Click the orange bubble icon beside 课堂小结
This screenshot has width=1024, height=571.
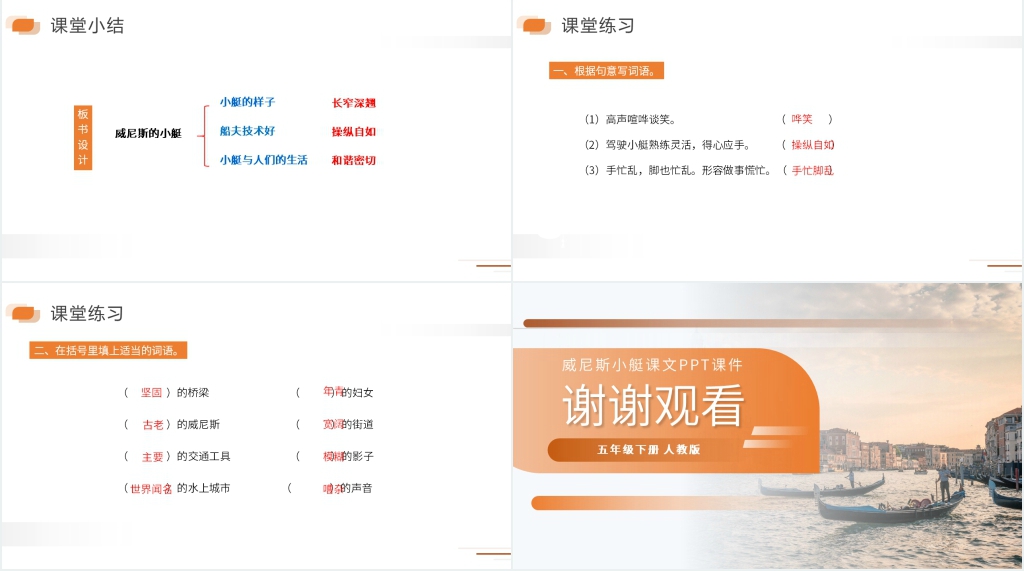[24, 26]
